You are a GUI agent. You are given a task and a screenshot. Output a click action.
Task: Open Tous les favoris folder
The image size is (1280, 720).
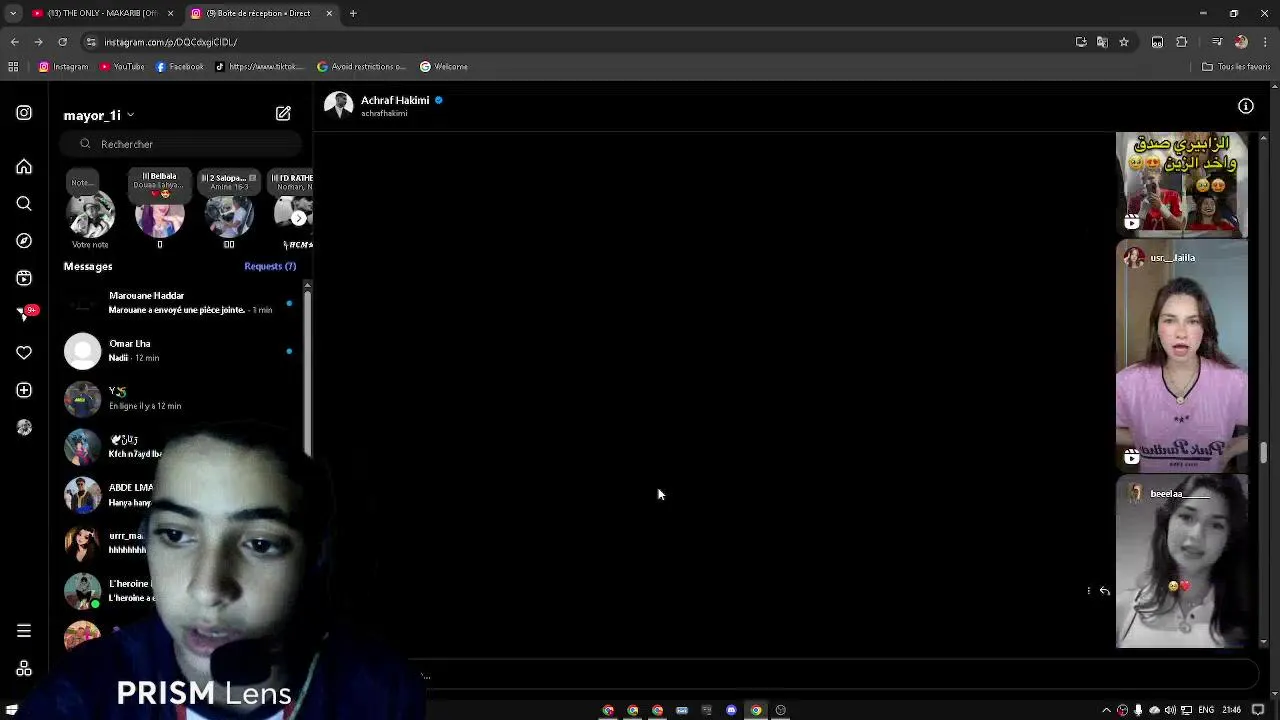(1236, 67)
